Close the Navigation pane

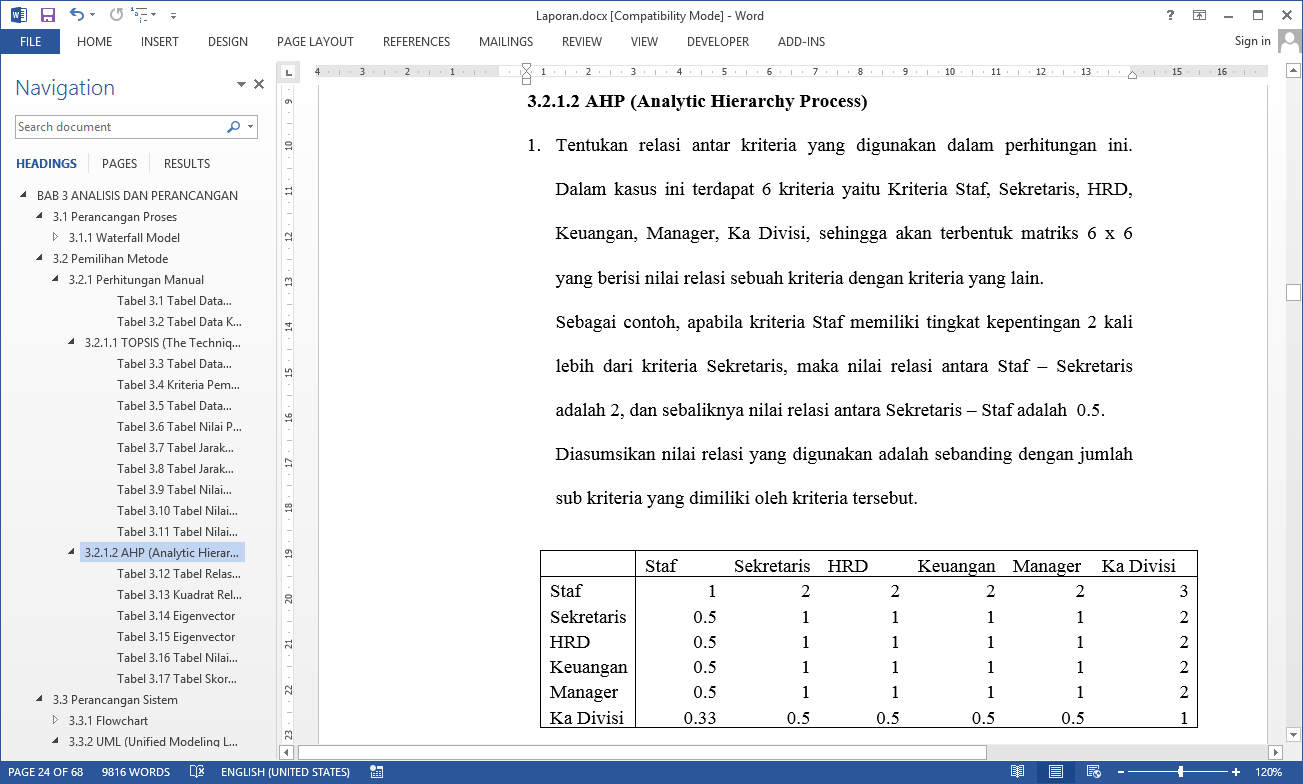[x=259, y=85]
